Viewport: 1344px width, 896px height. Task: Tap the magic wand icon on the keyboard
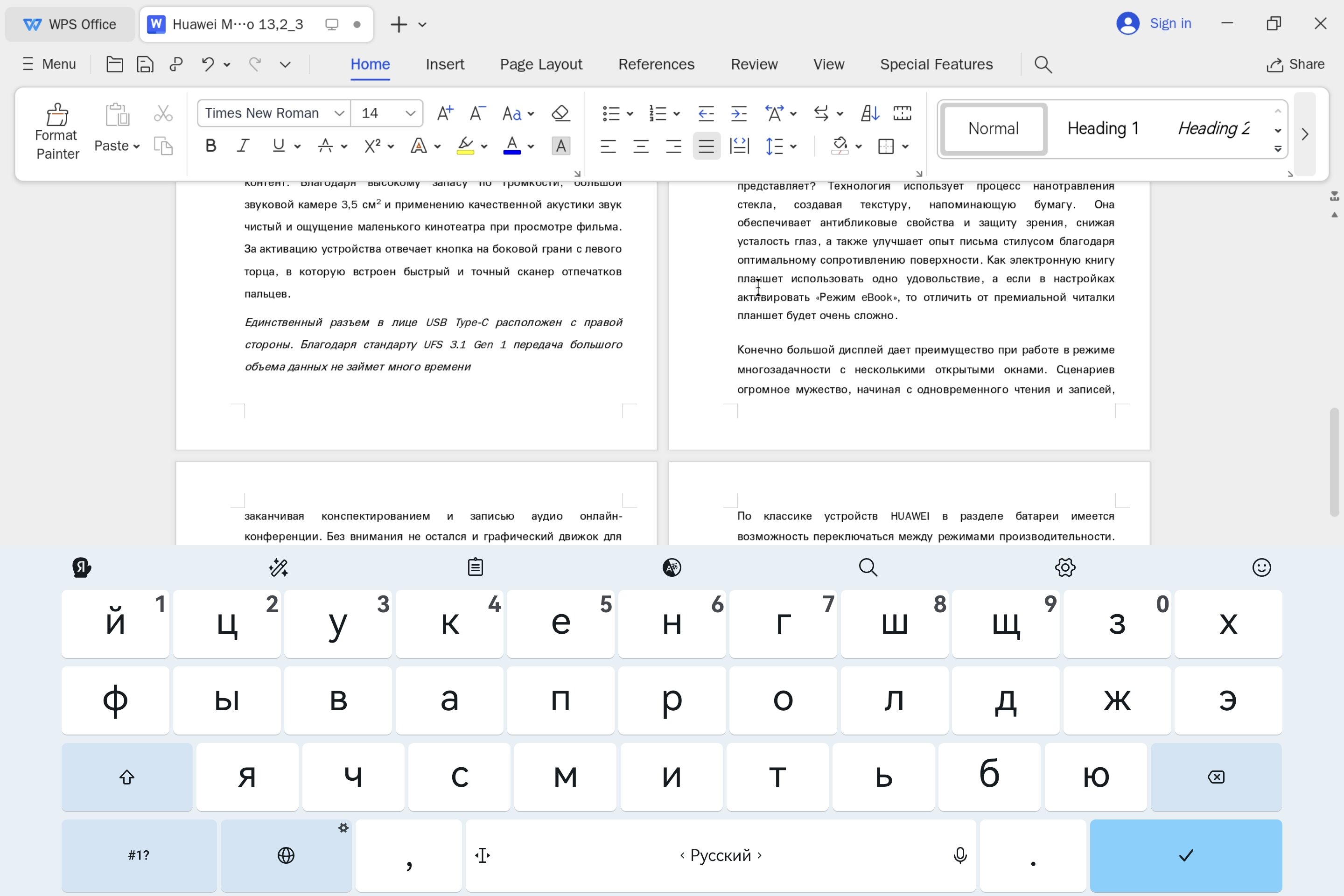278,567
